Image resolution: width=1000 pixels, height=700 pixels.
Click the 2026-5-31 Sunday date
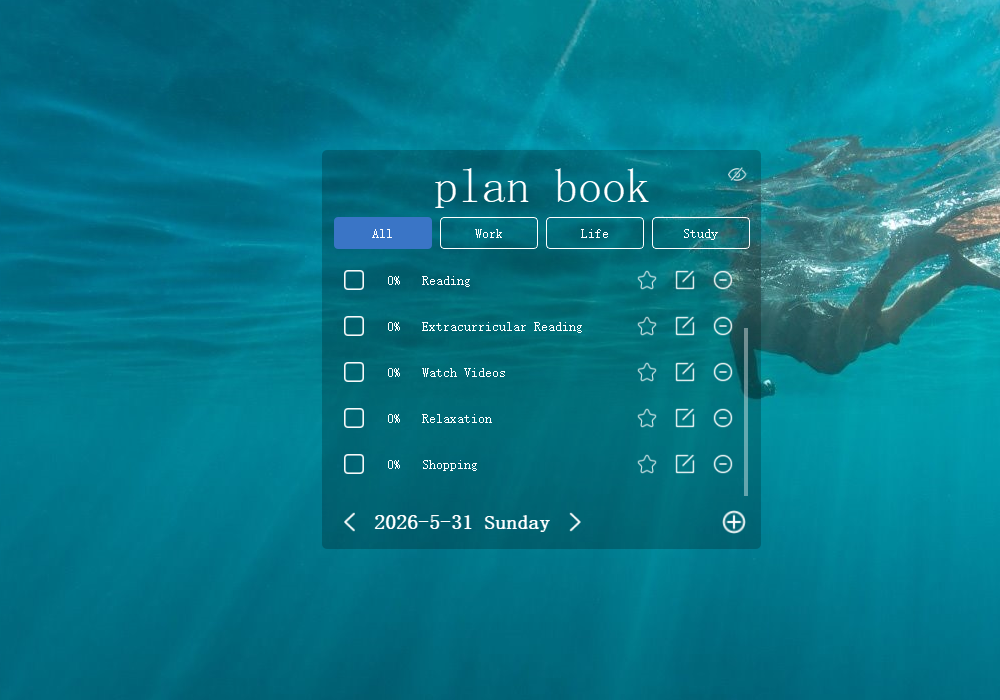(x=462, y=523)
